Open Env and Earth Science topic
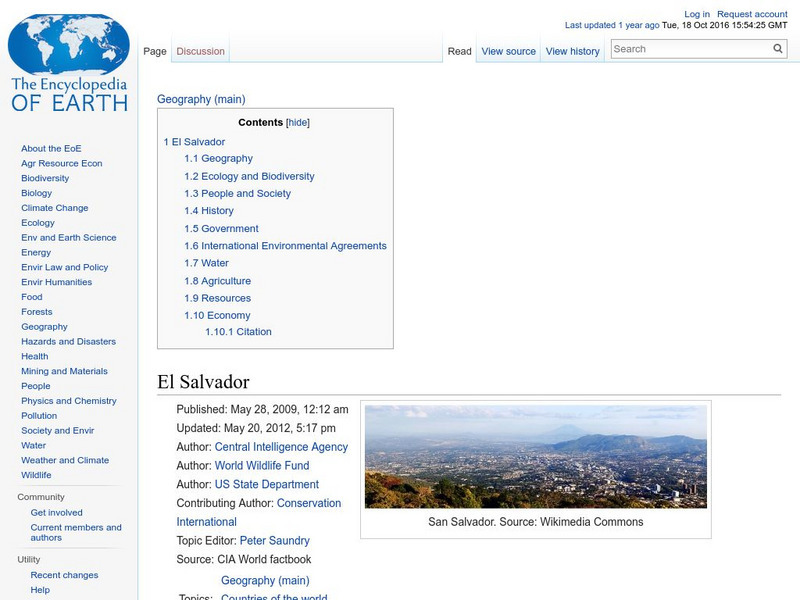 68,237
